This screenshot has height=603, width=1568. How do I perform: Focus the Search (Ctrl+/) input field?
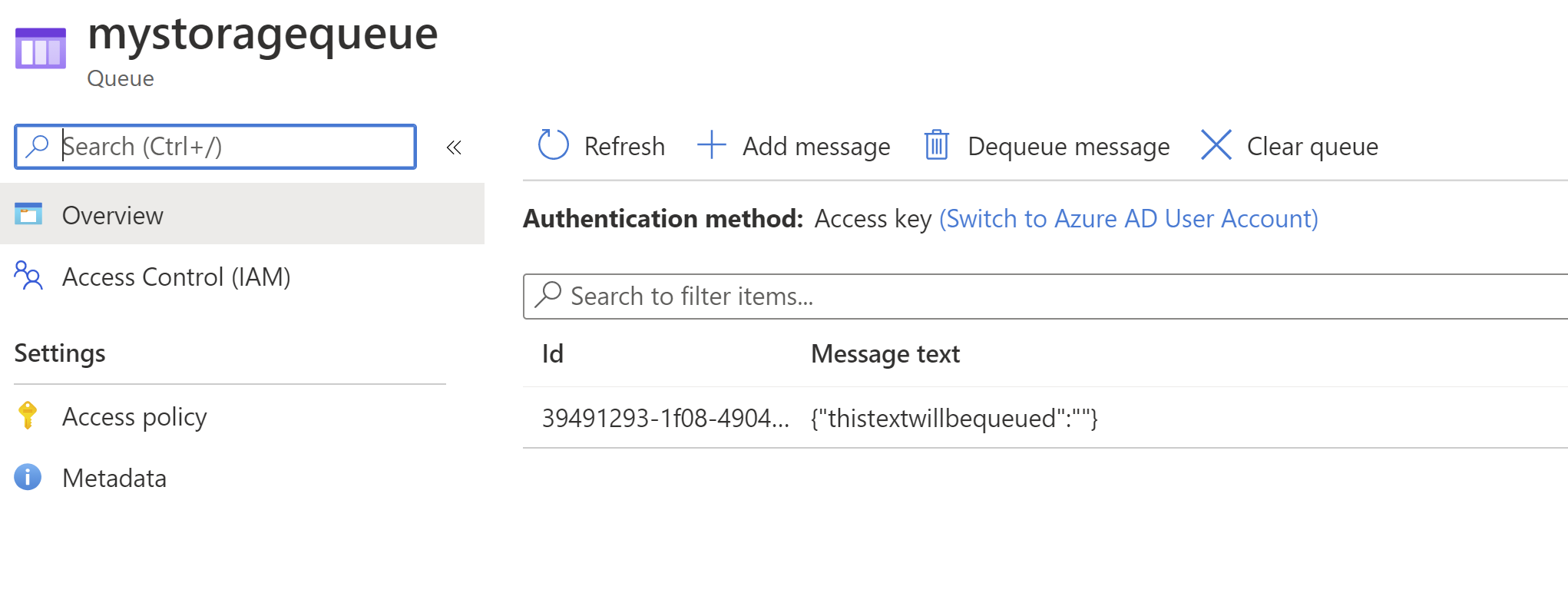[x=216, y=147]
